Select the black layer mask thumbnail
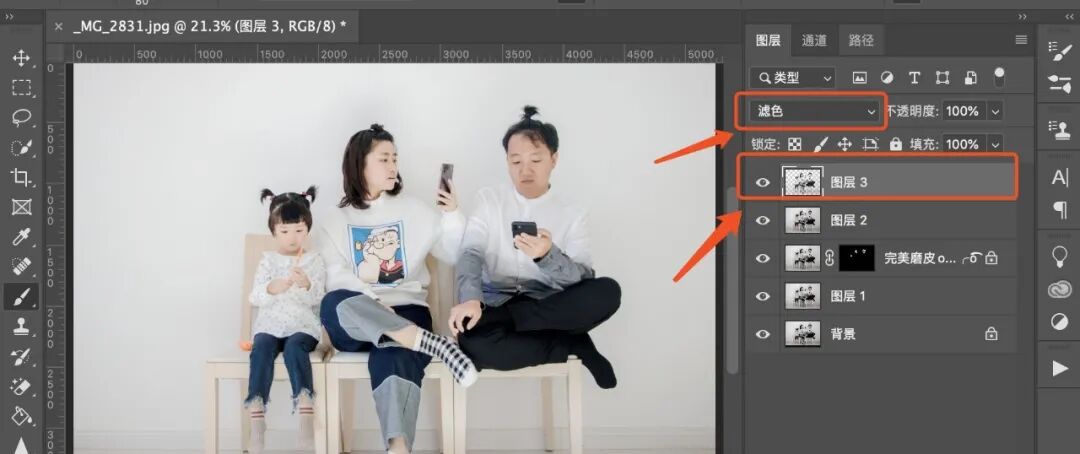This screenshot has width=1080, height=454. pos(856,258)
